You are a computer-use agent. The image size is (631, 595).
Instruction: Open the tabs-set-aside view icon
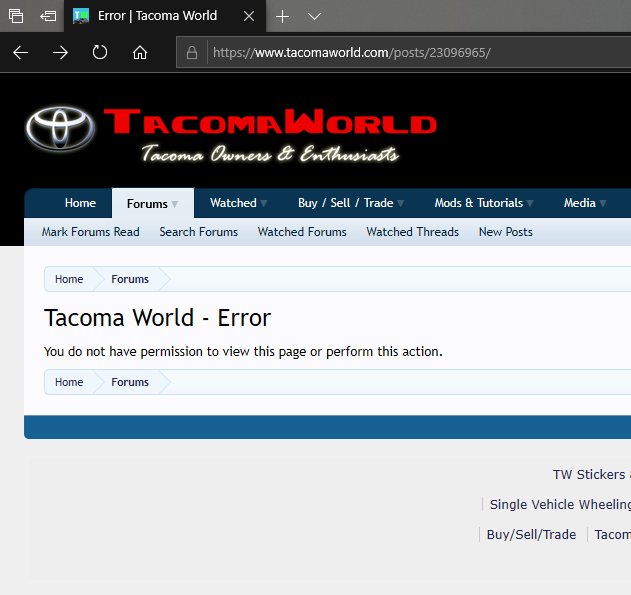[x=16, y=16]
